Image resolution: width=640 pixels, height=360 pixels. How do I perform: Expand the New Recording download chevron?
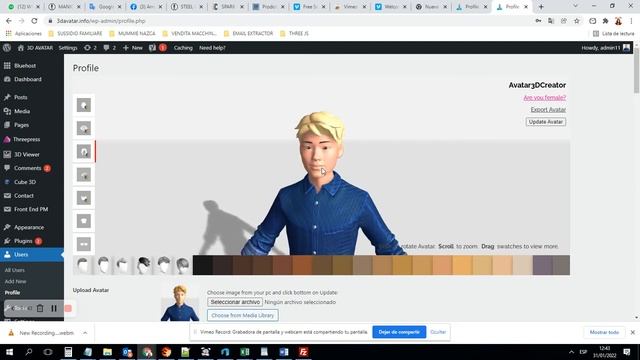coord(85,333)
